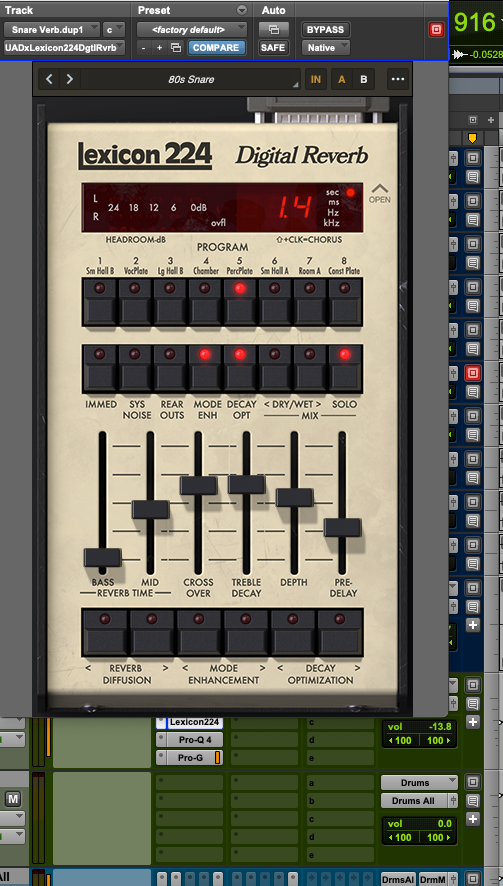The width and height of the screenshot is (503, 886).
Task: Toggle the DECAY OPT button
Action: point(240,368)
